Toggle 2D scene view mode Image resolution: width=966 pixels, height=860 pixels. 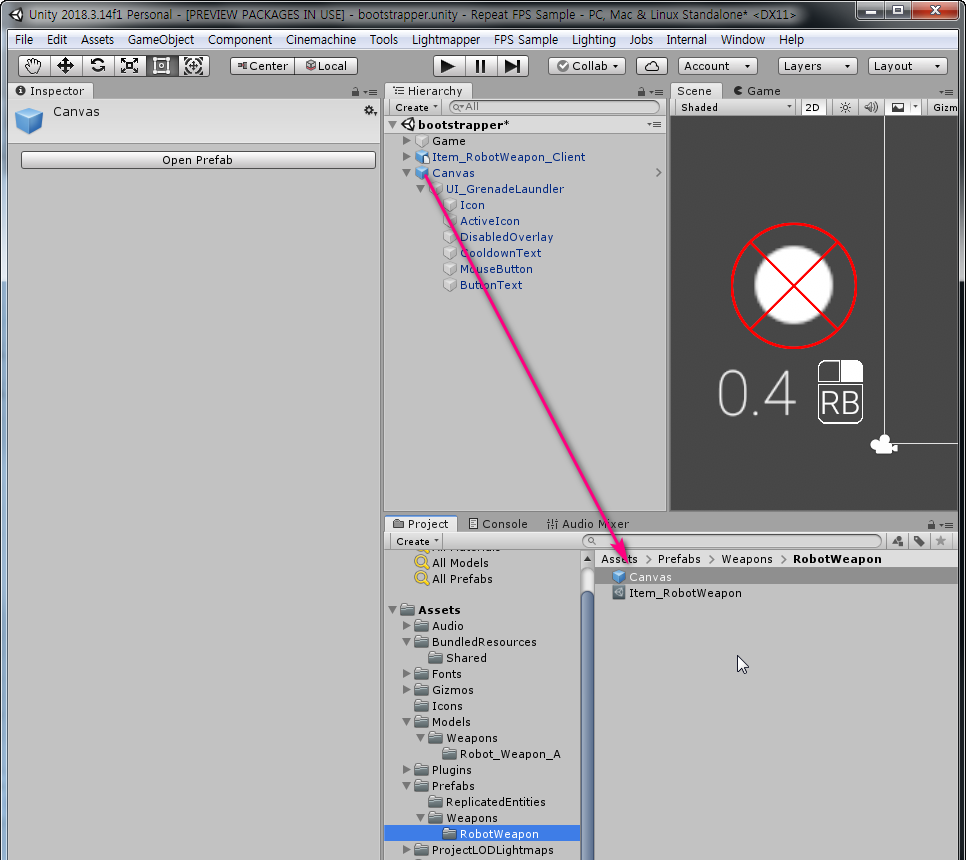(813, 107)
